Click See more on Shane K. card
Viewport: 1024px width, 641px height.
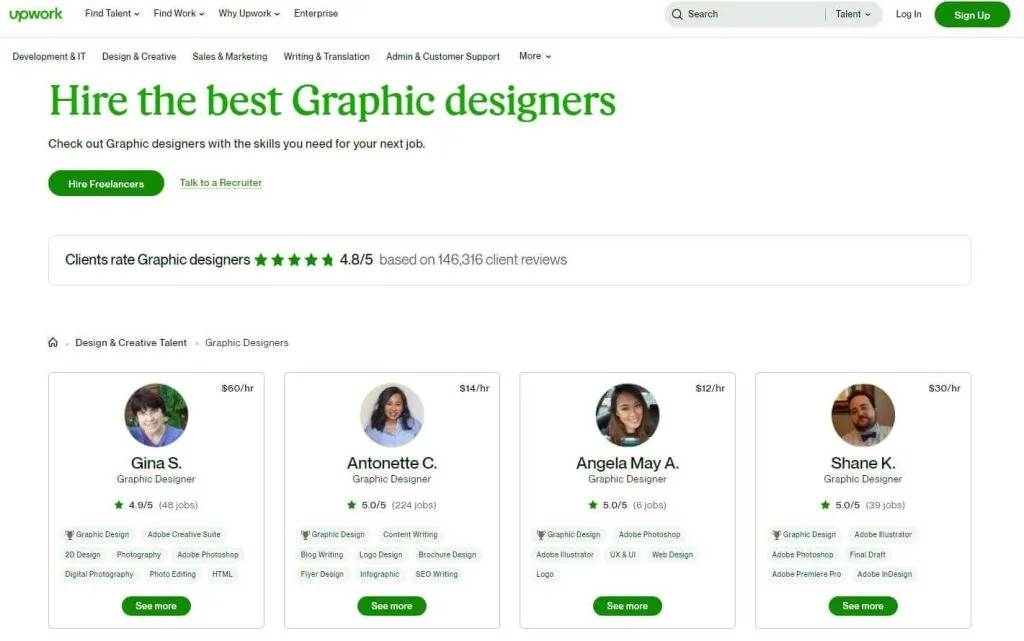click(x=863, y=606)
